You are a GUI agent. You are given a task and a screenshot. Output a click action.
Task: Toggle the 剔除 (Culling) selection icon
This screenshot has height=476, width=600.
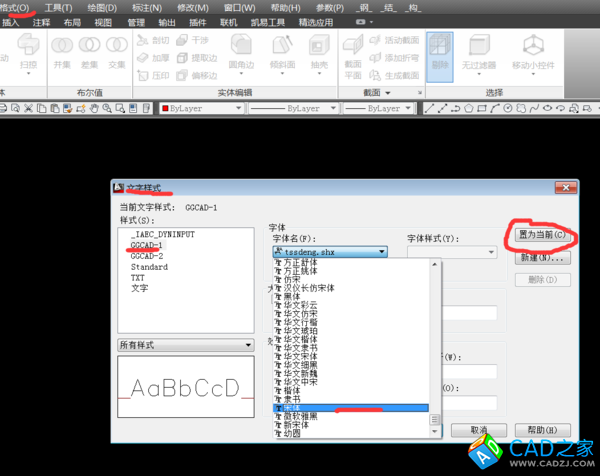(x=438, y=50)
